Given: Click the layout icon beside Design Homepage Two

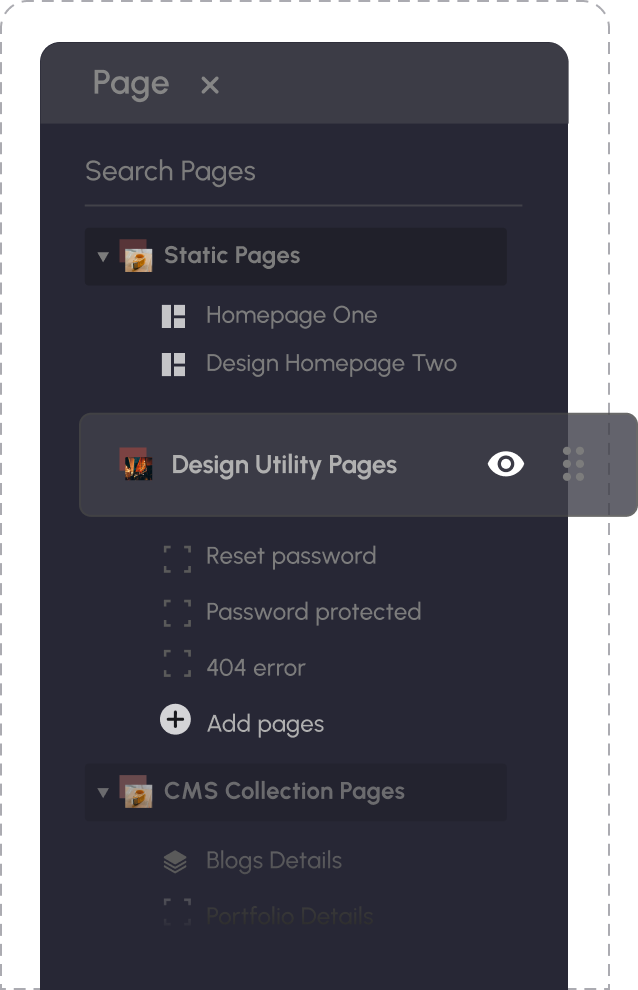Looking at the screenshot, I should [x=173, y=364].
